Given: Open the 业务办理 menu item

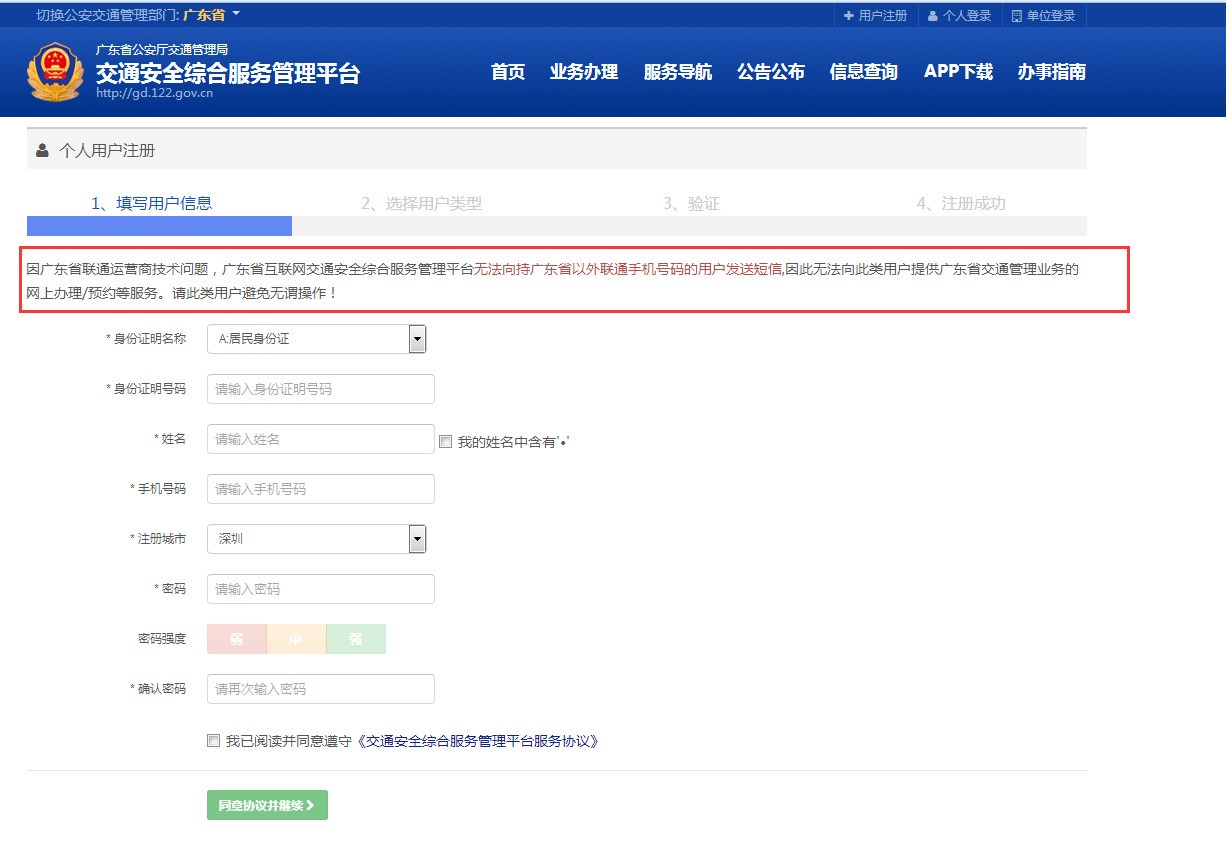Looking at the screenshot, I should pyautogui.click(x=584, y=72).
